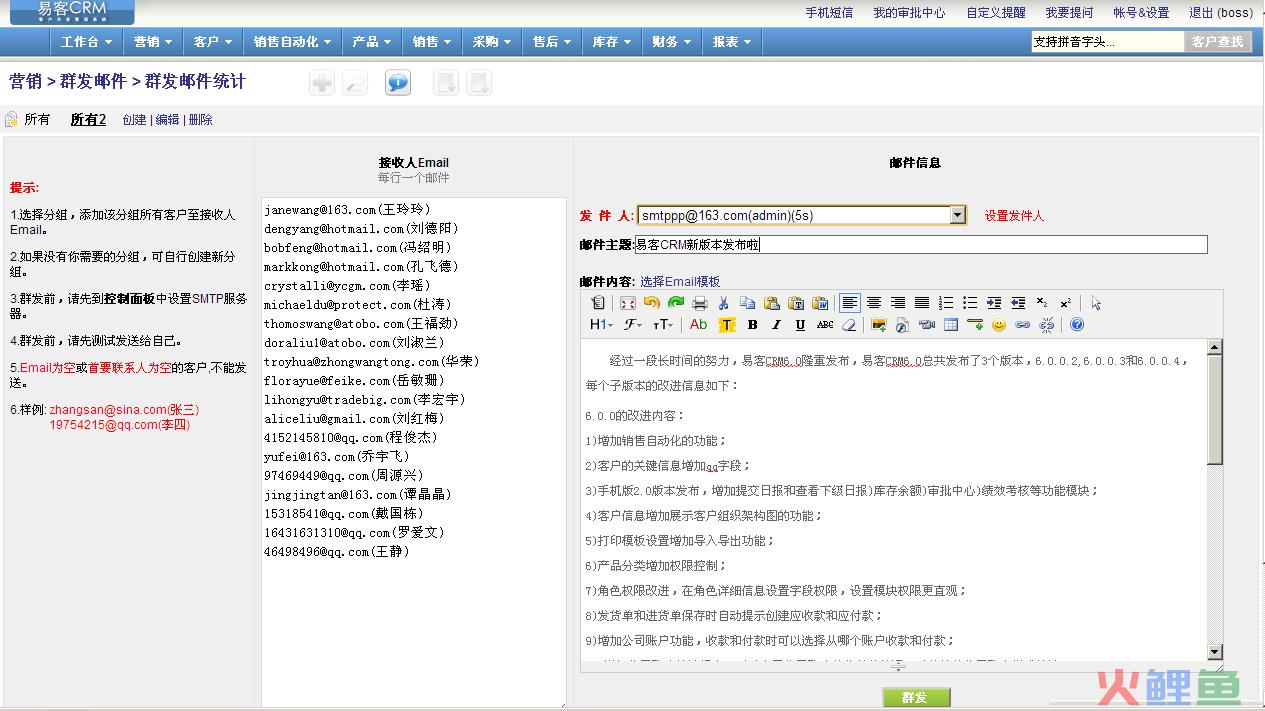Open the font size tT dropdown
Image resolution: width=1265 pixels, height=711 pixels.
pyautogui.click(x=663, y=325)
